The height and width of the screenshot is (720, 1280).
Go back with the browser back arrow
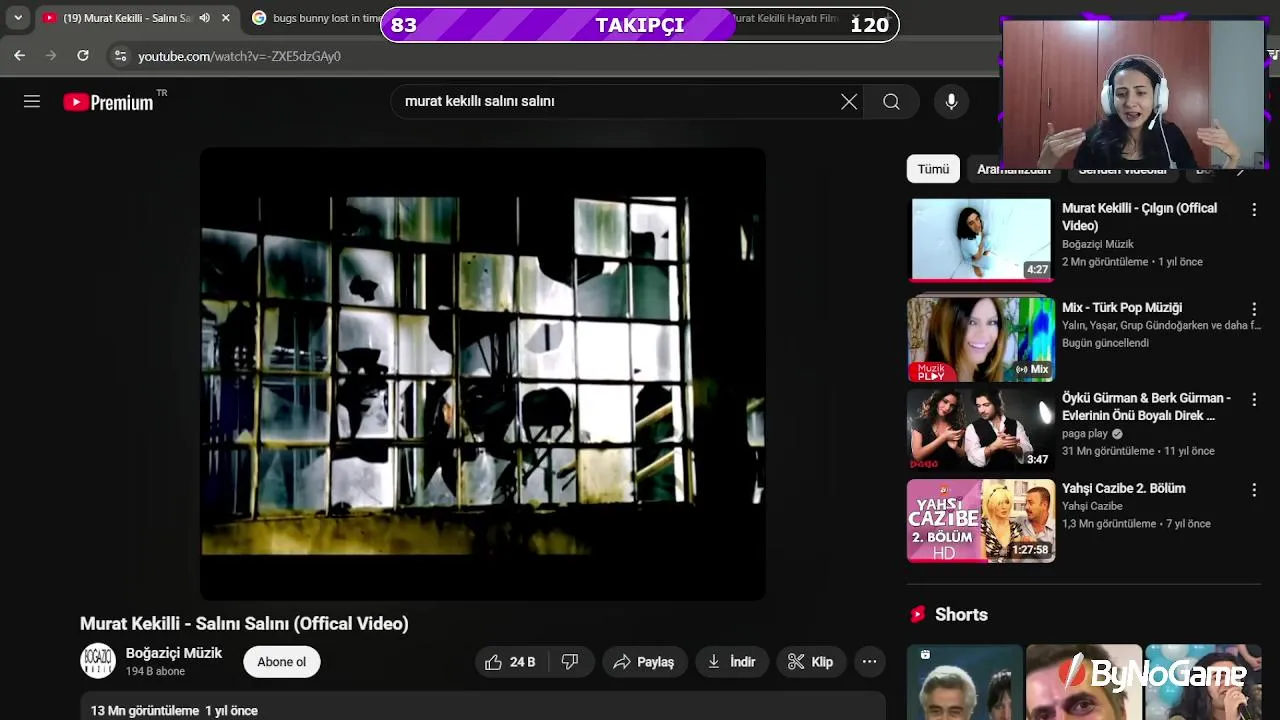click(19, 56)
